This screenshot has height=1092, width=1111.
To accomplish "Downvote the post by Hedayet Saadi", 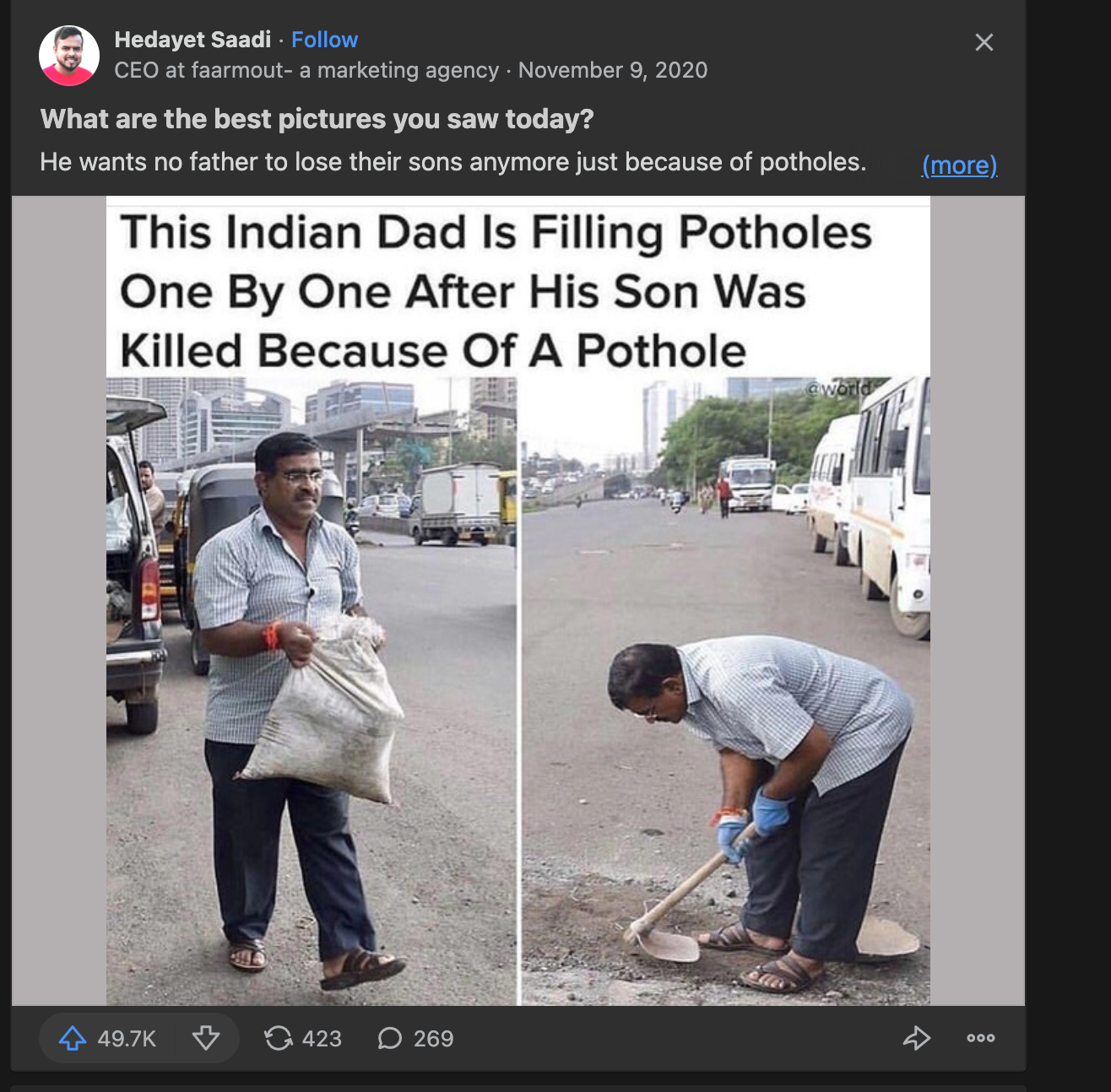I will (x=206, y=1038).
